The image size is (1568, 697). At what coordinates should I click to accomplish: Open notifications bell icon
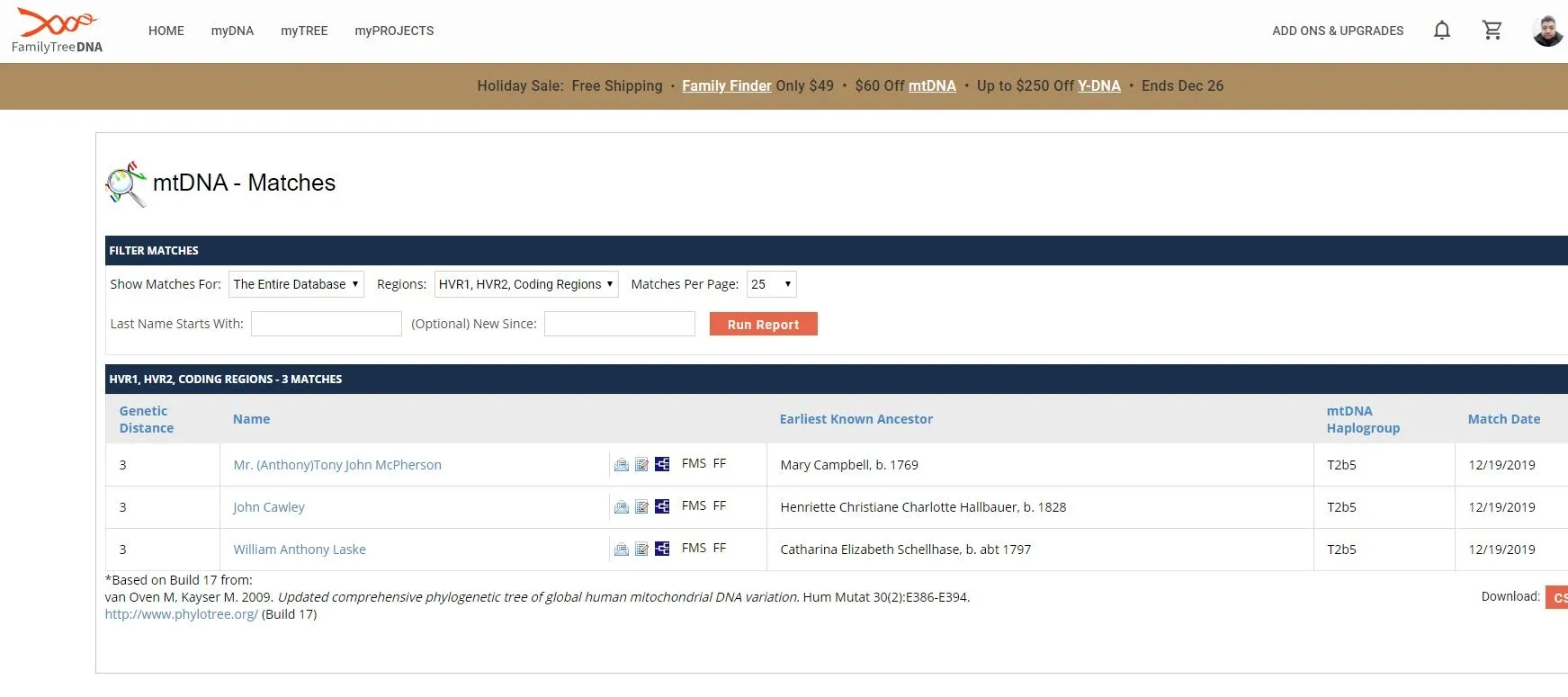point(1441,31)
